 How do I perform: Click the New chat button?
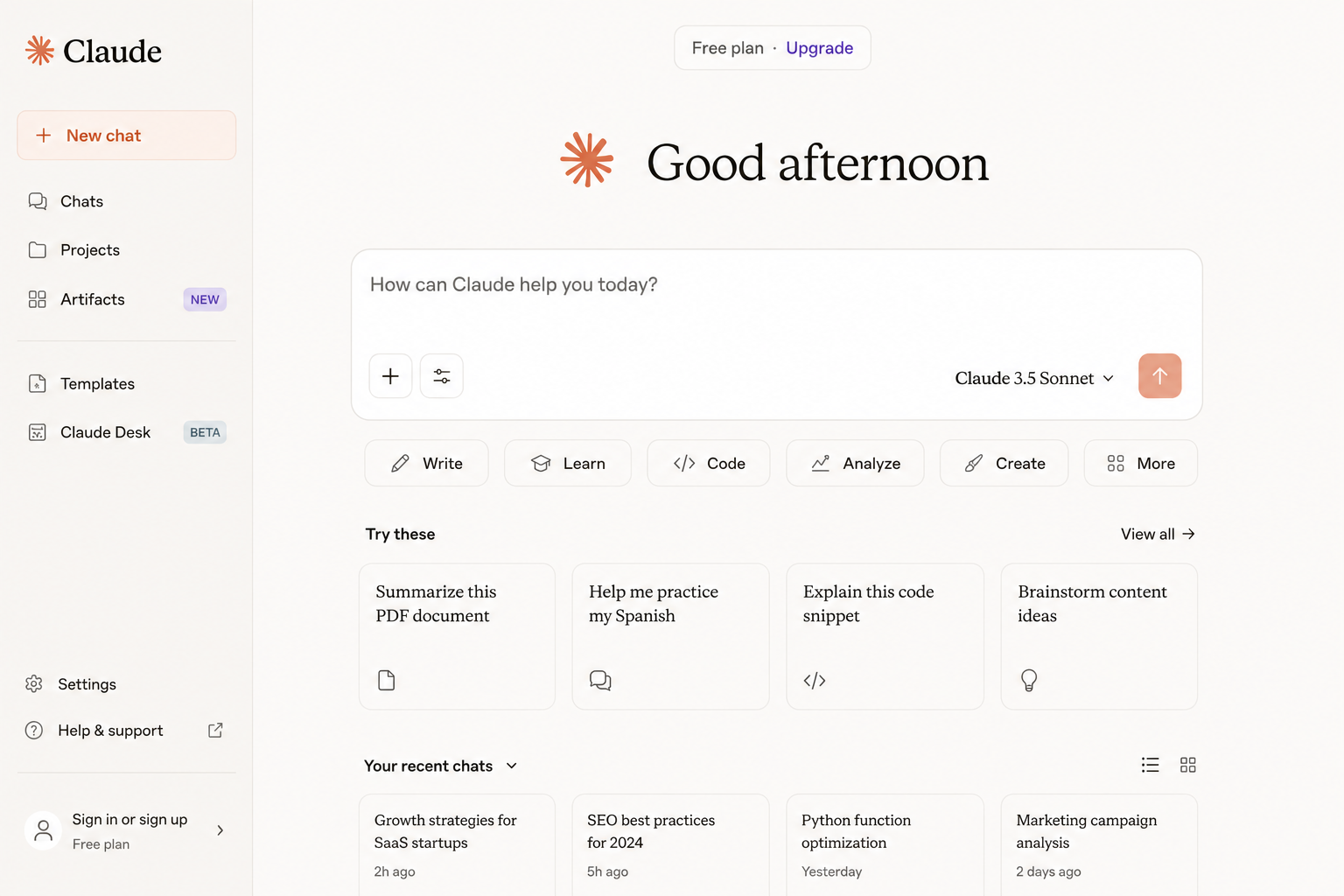(x=126, y=136)
